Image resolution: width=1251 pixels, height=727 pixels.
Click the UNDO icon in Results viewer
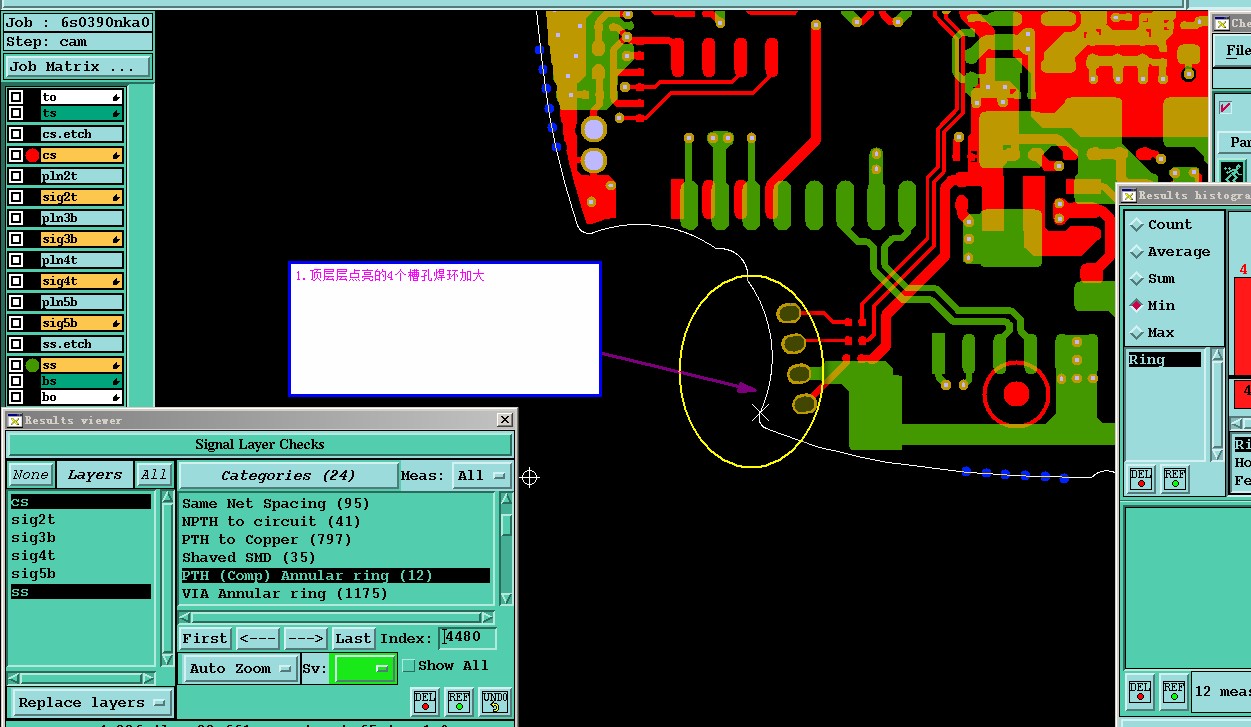click(x=494, y=701)
